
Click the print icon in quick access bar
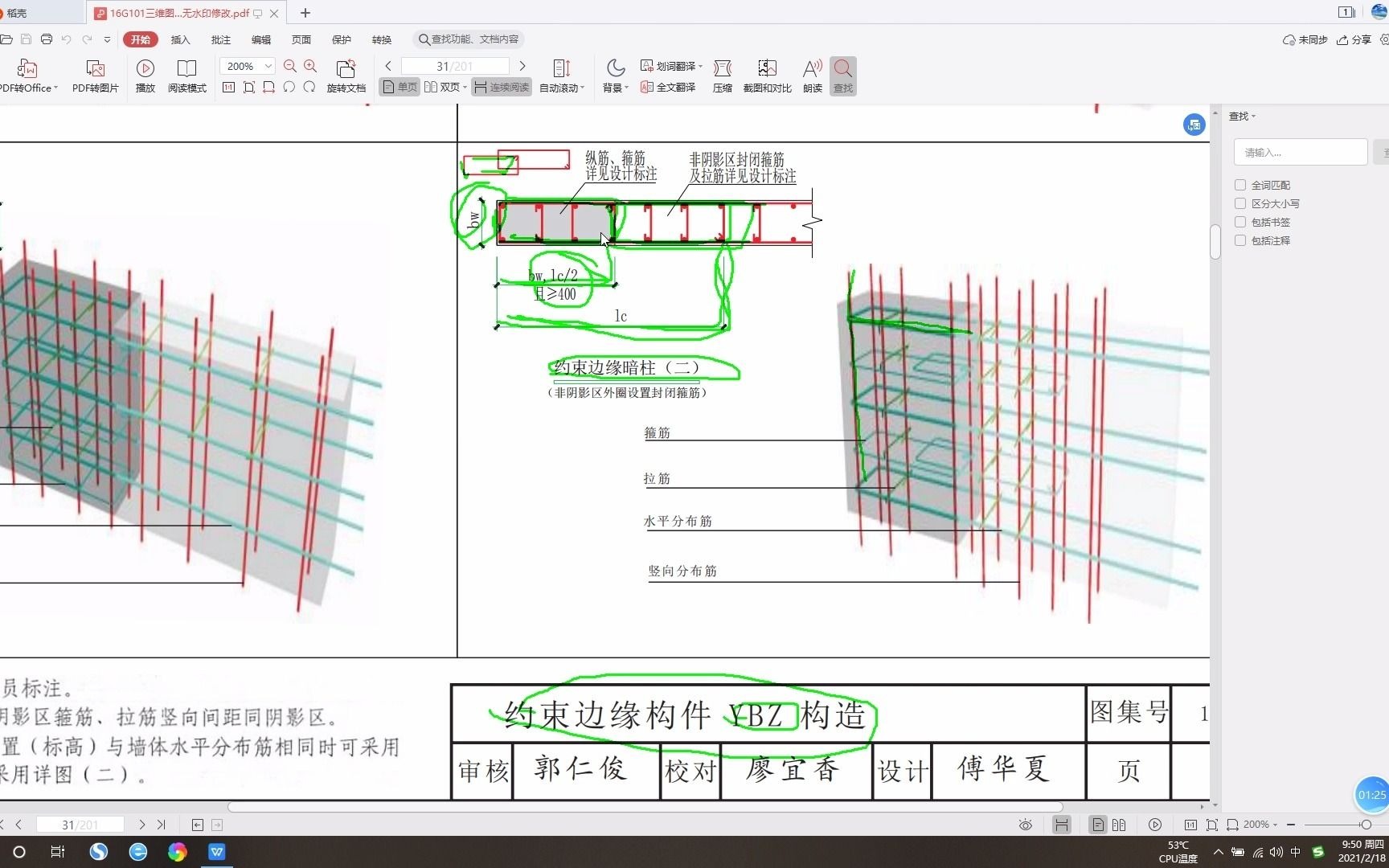[47, 39]
